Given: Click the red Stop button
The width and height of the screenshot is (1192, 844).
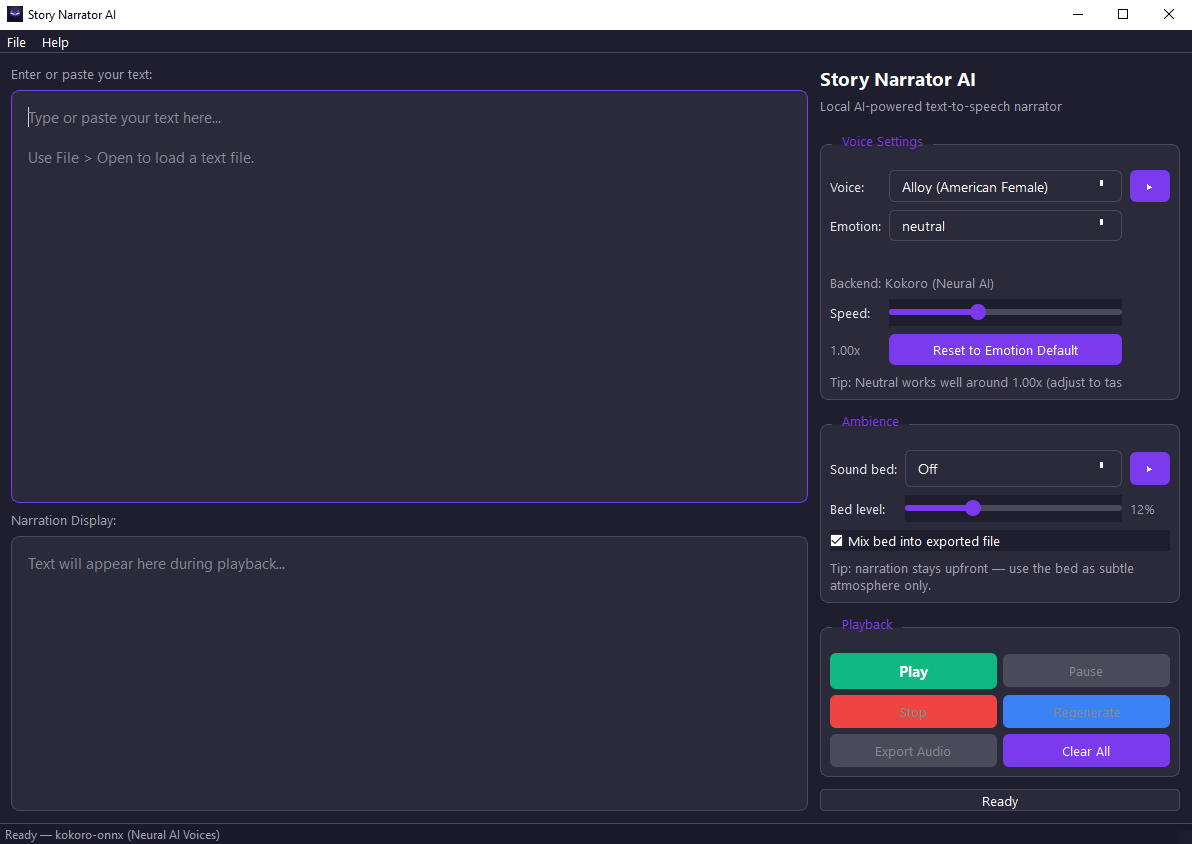Looking at the screenshot, I should (x=913, y=712).
